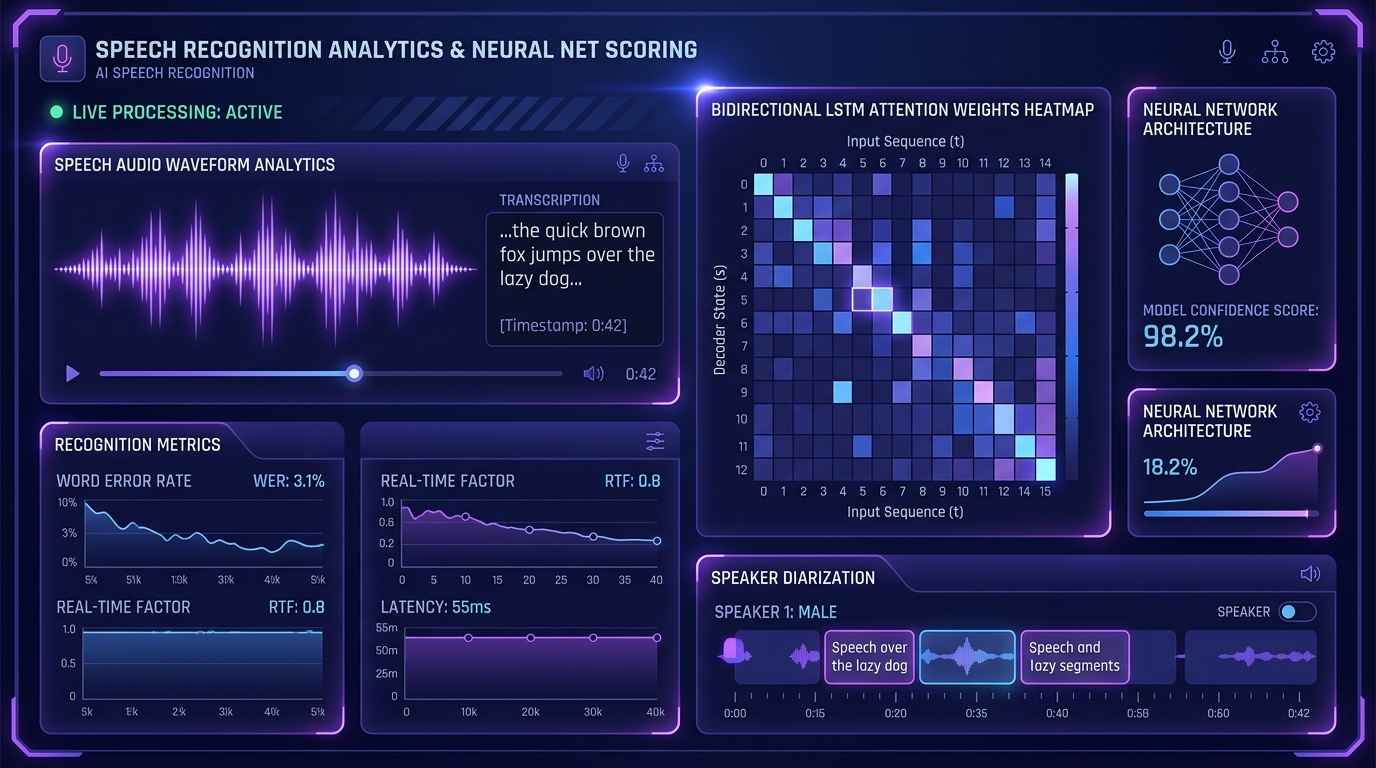Play the speech audio waveform
The image size is (1376, 768).
(72, 374)
